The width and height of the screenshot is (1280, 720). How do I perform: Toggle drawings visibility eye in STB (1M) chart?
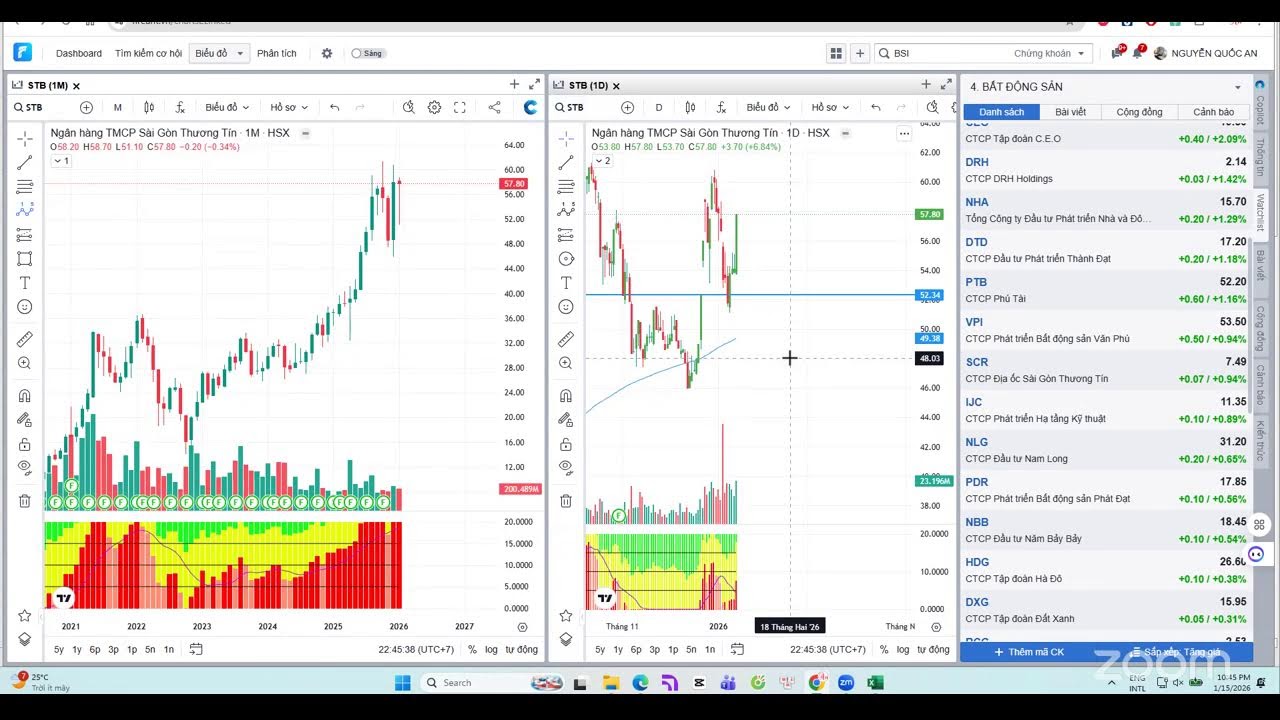(25, 467)
